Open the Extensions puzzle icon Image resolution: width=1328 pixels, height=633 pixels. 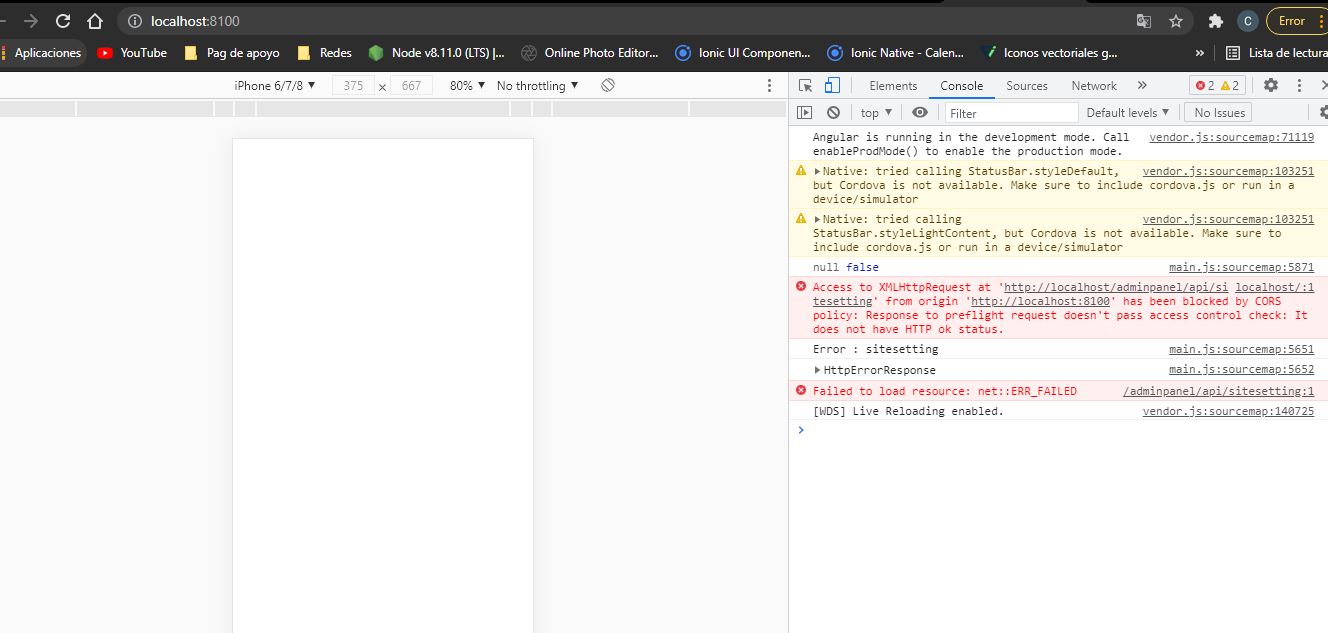(x=1215, y=21)
